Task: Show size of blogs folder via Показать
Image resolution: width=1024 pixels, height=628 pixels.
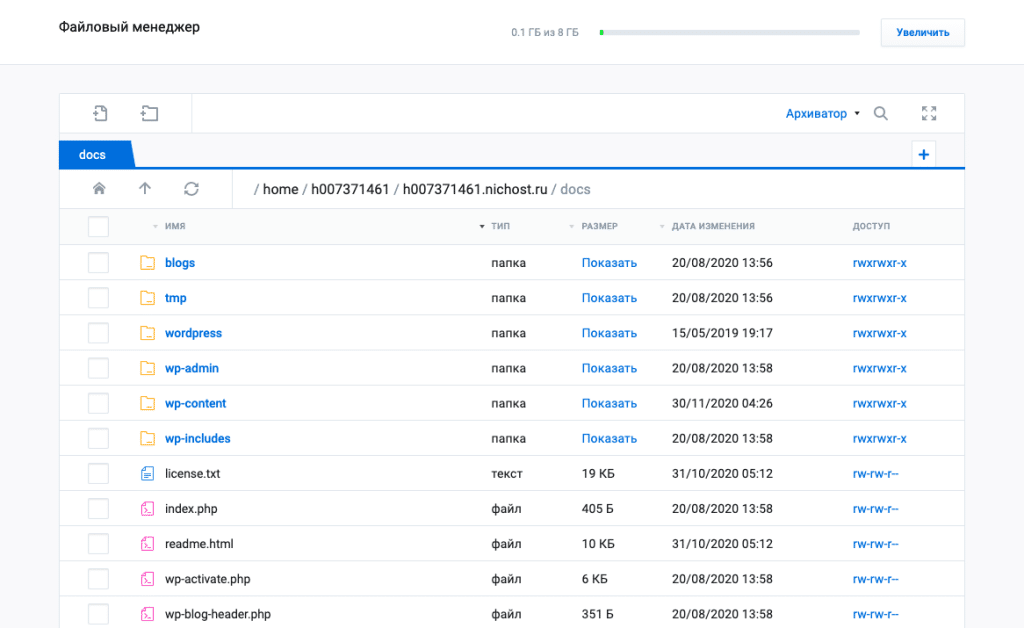Action: tap(609, 262)
